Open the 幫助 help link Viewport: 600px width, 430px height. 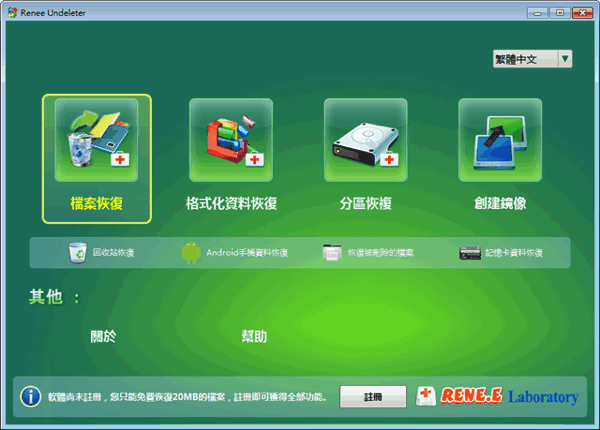click(x=254, y=336)
